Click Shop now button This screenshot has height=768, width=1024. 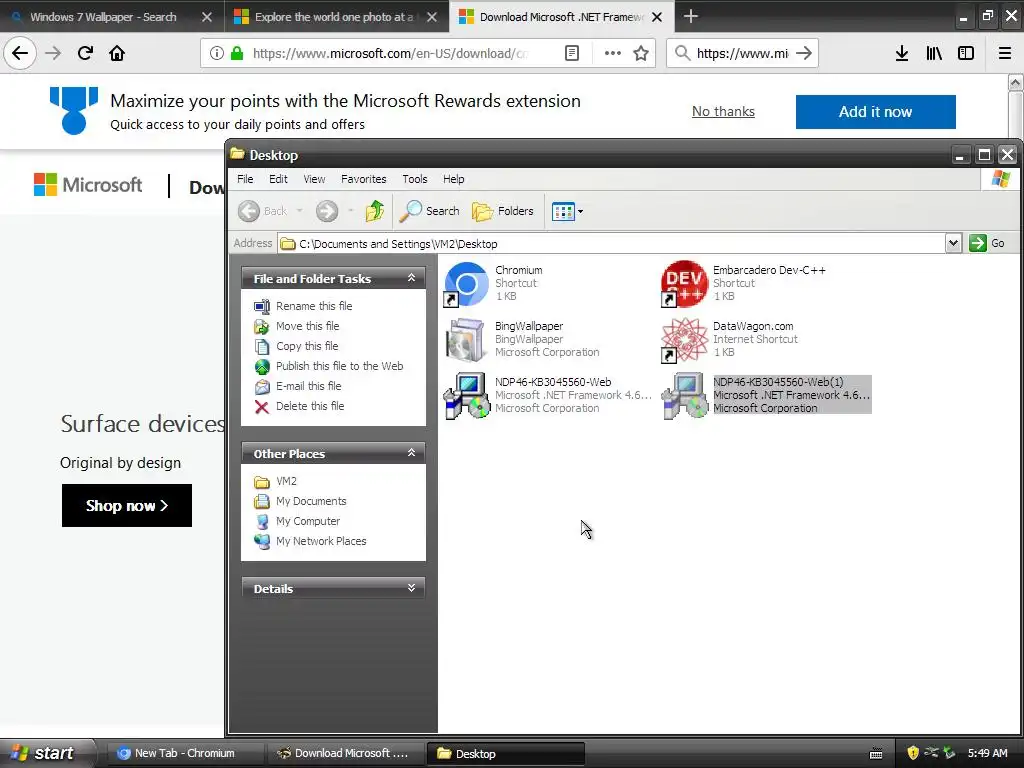coord(127,505)
